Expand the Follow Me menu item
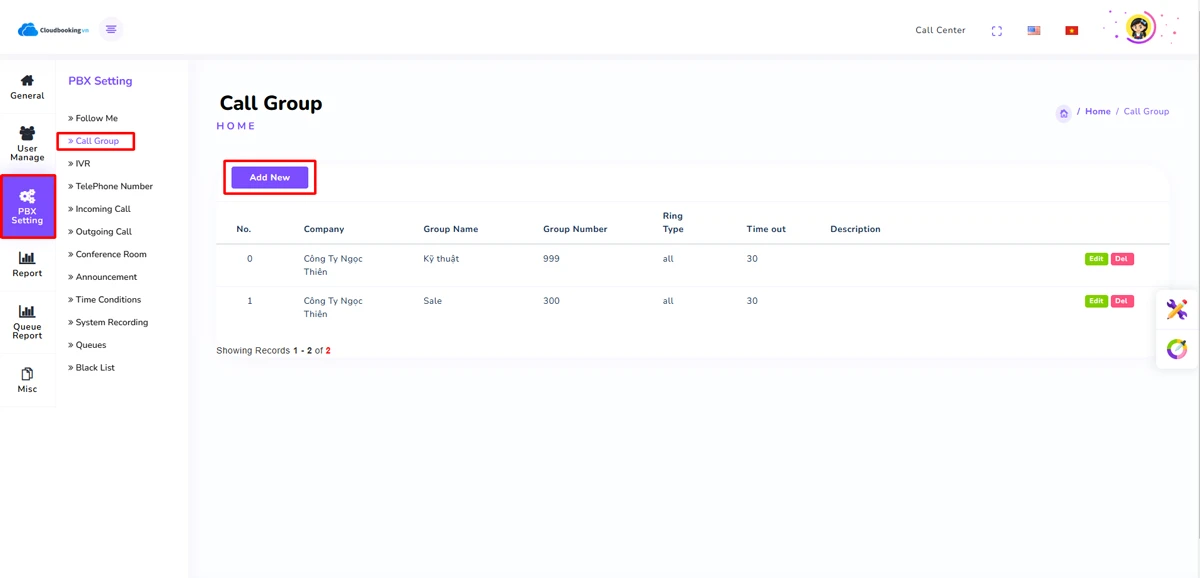This screenshot has height=578, width=1200. [96, 118]
